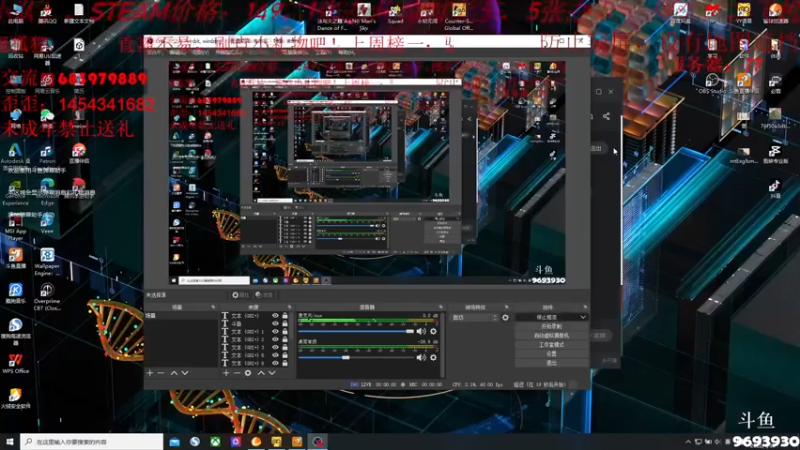
Task: Move source up in Sources panel
Action: [x=261, y=373]
